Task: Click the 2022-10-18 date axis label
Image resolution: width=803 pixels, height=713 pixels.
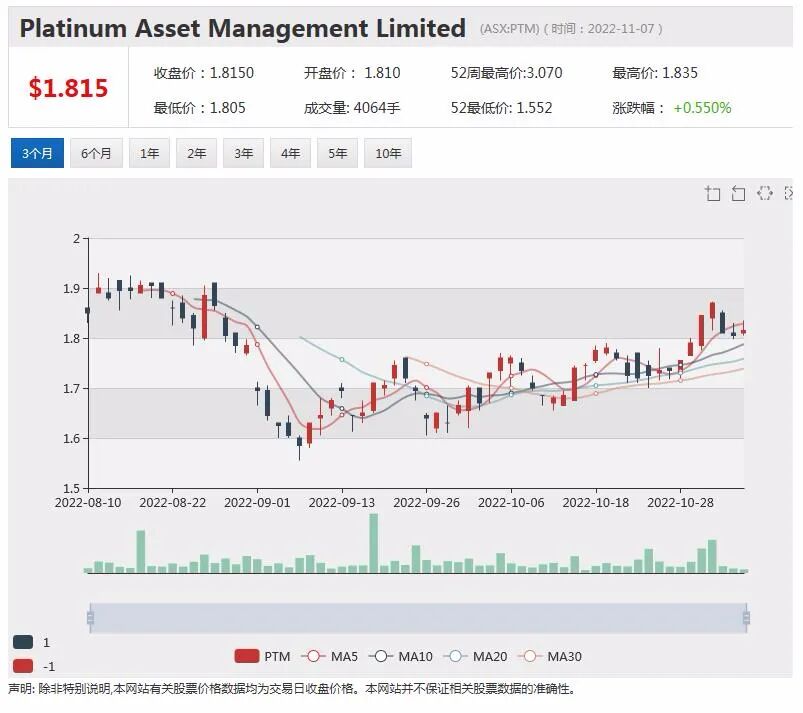Action: tap(596, 502)
